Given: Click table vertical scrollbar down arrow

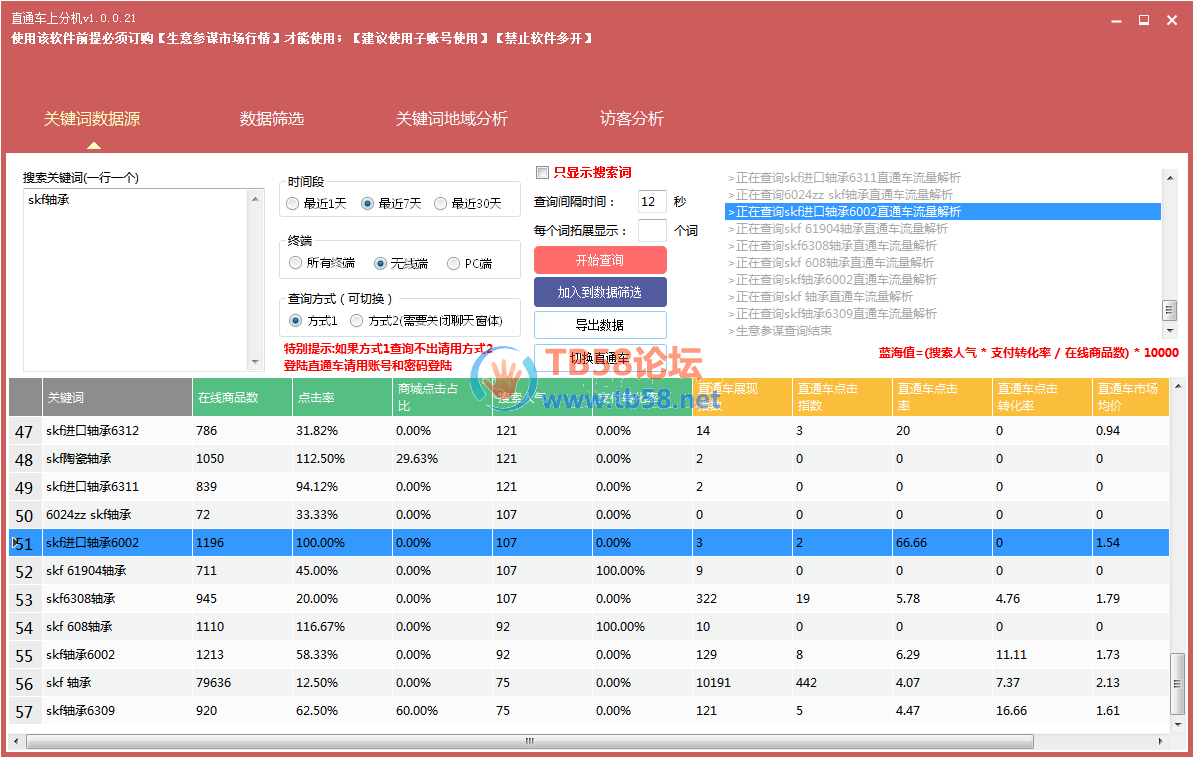Looking at the screenshot, I should tap(1178, 724).
